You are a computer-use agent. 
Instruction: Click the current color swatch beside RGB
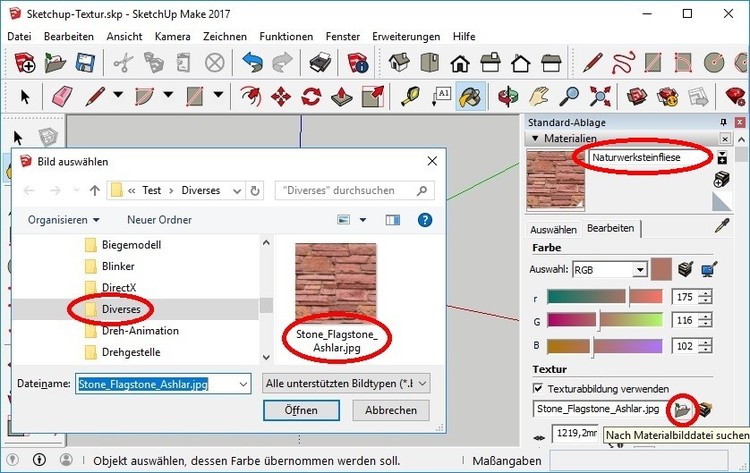(x=661, y=269)
